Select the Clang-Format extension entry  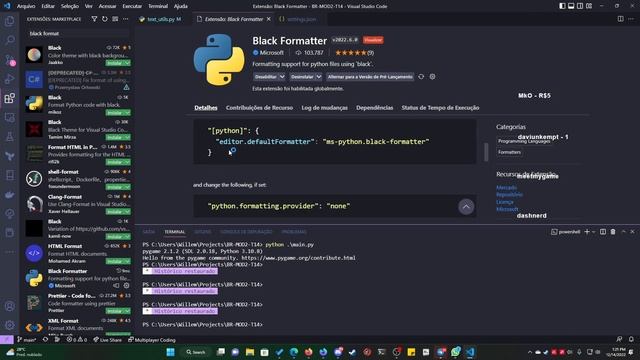(x=78, y=204)
